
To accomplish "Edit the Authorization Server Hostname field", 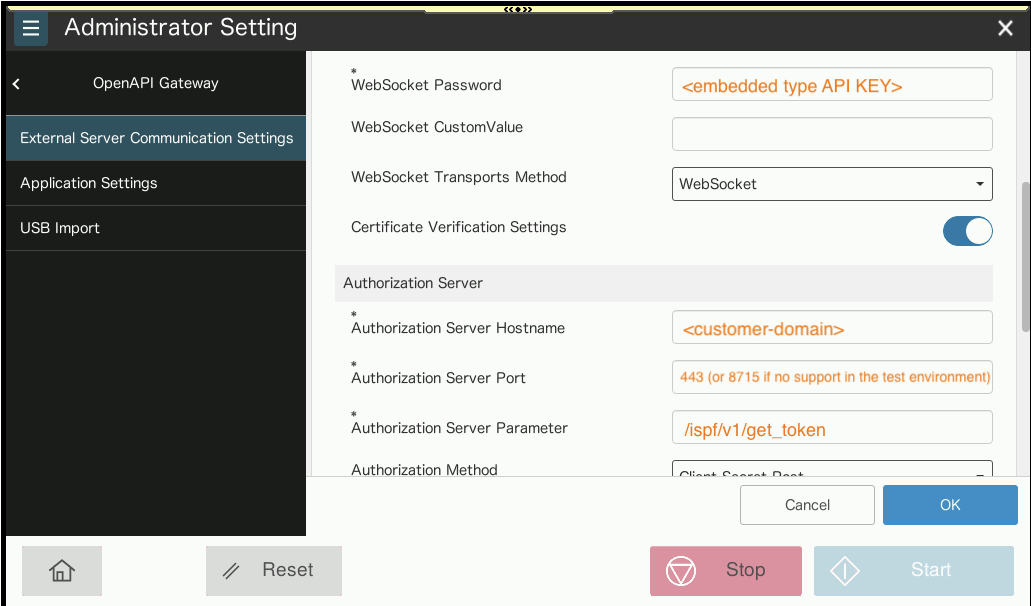I will 832,327.
